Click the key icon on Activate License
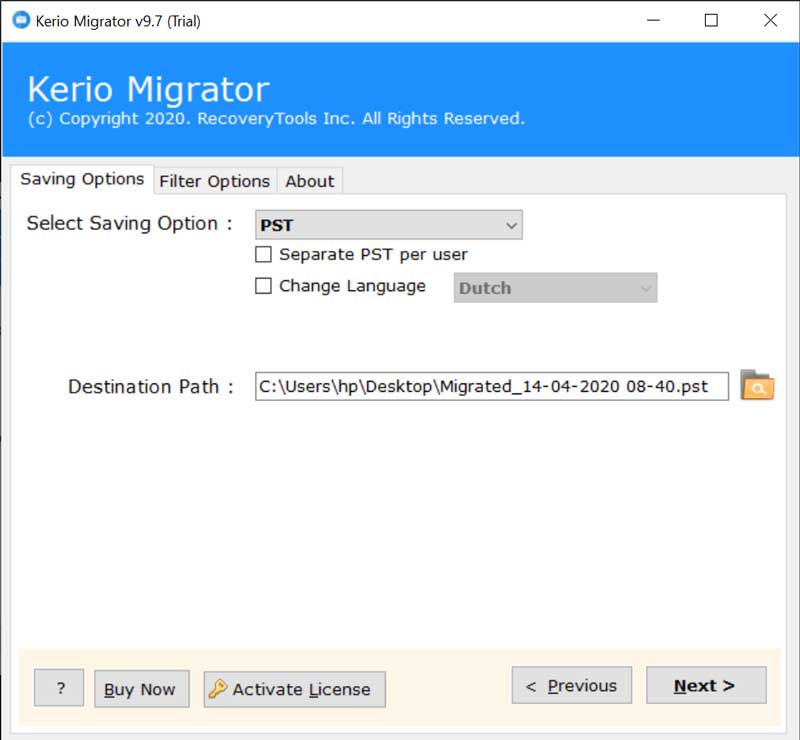800x740 pixels. click(218, 688)
